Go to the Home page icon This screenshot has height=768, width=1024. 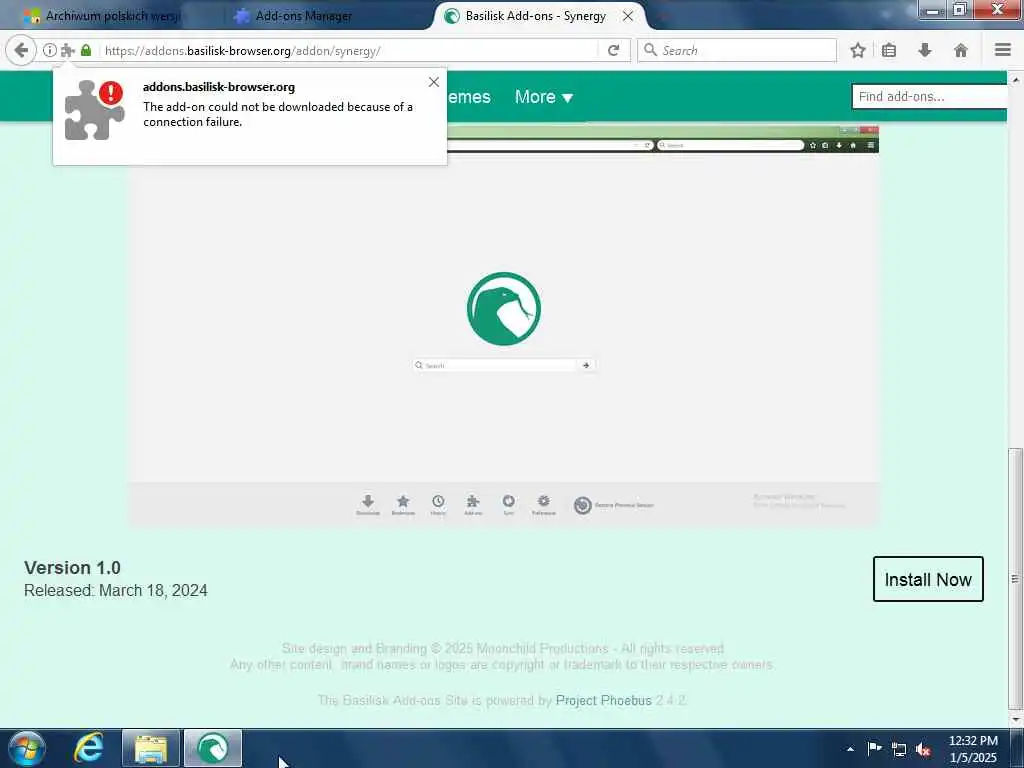click(961, 50)
